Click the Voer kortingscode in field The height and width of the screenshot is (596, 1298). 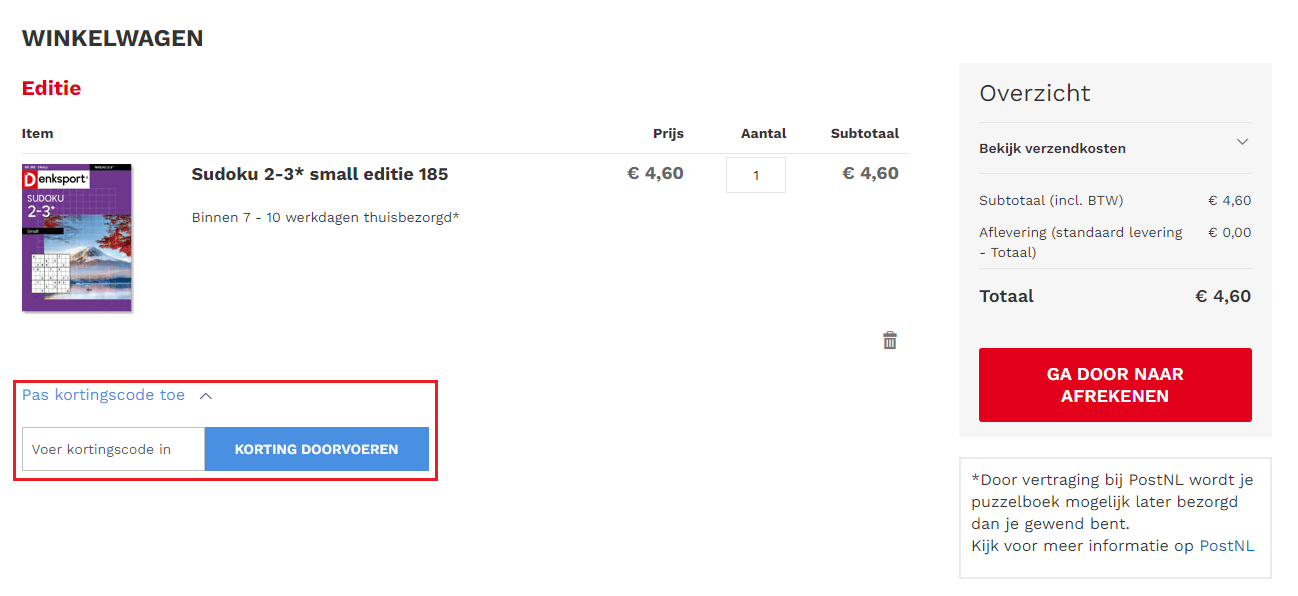(113, 449)
